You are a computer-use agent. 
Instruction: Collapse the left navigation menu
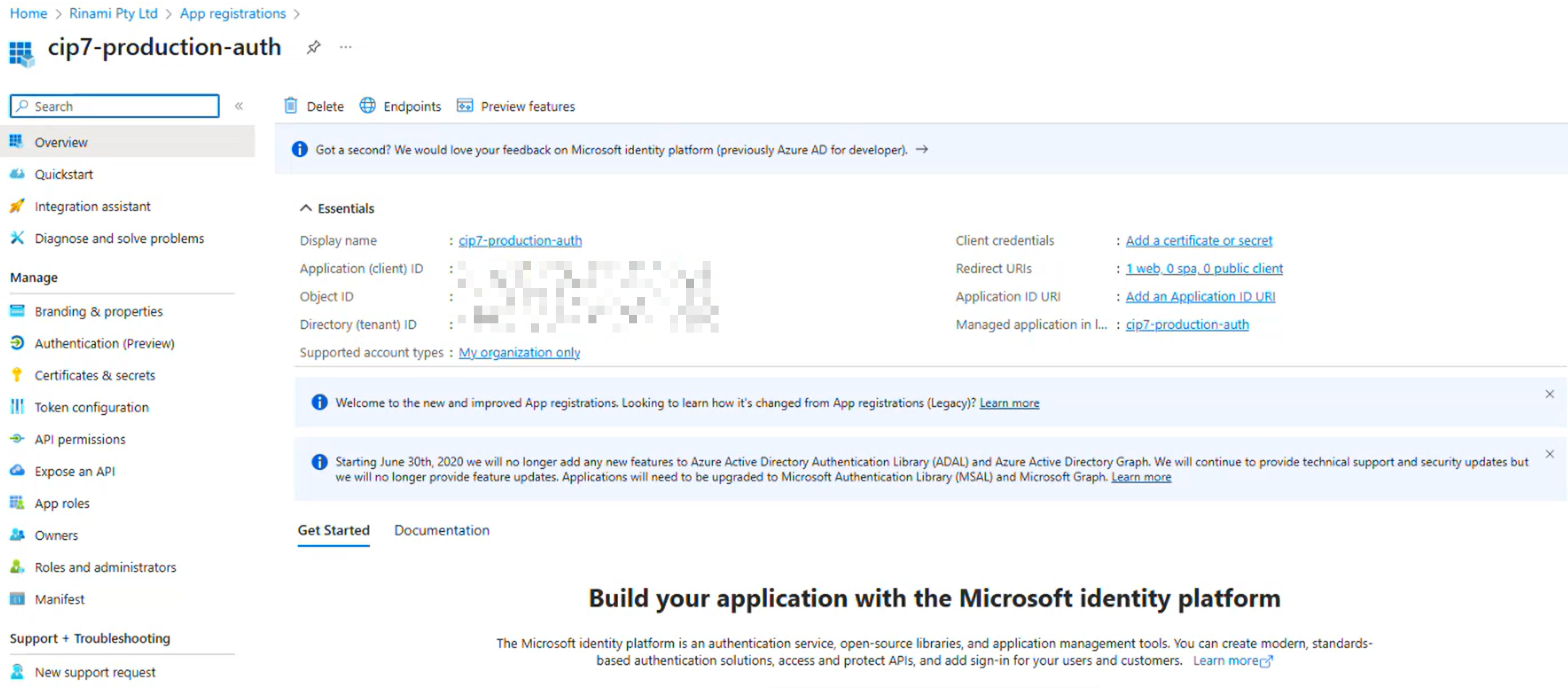(239, 106)
